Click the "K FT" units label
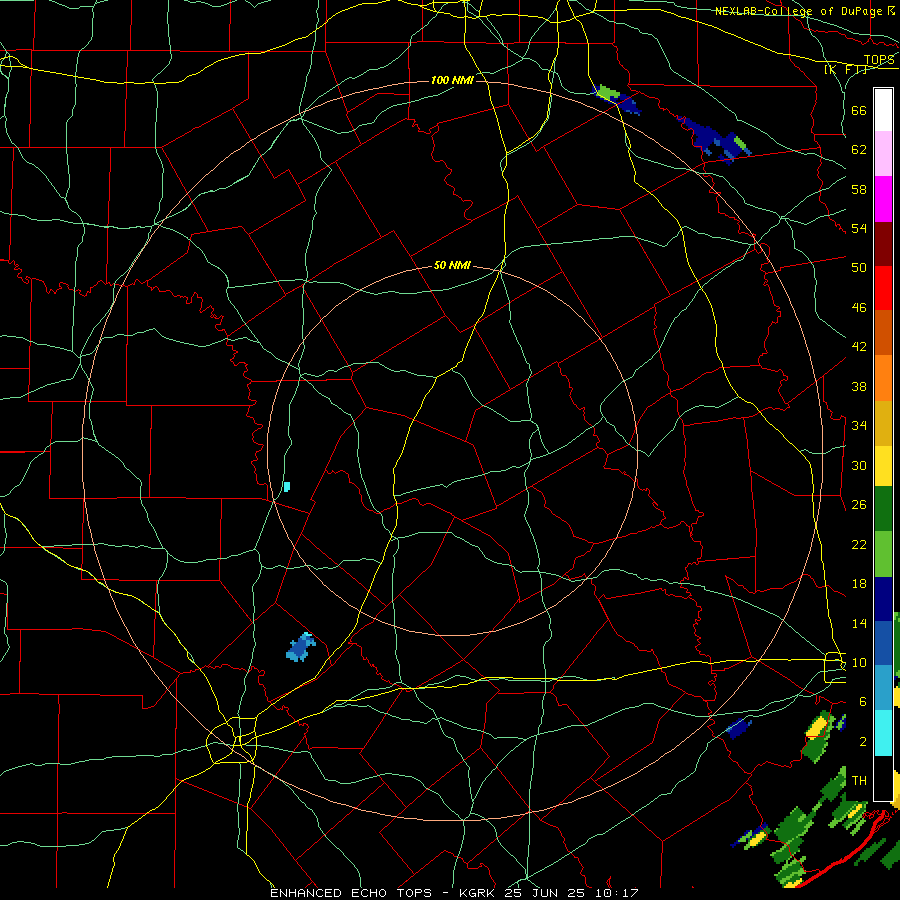 click(x=846, y=70)
